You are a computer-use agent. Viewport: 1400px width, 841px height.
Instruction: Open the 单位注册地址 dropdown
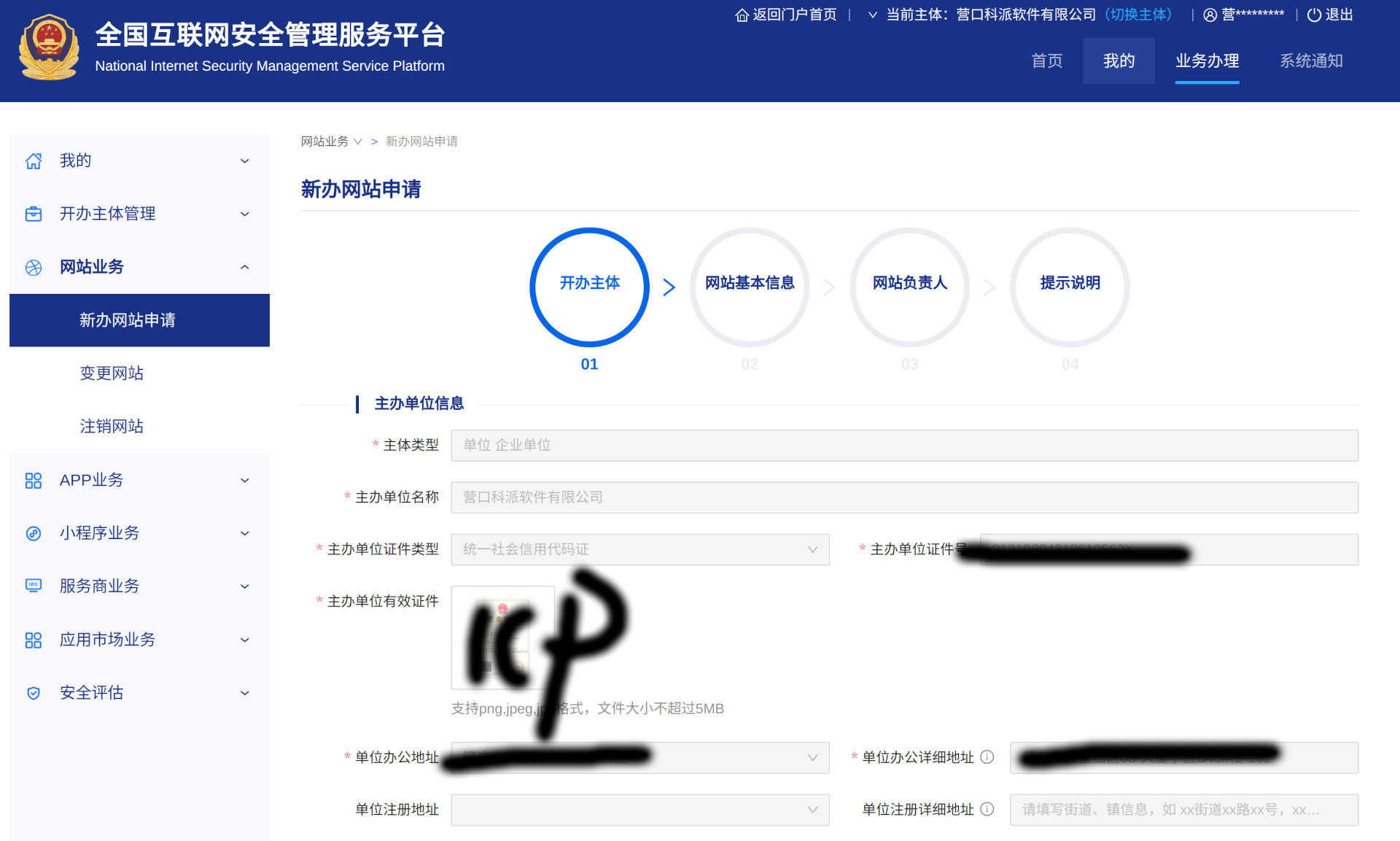(812, 810)
